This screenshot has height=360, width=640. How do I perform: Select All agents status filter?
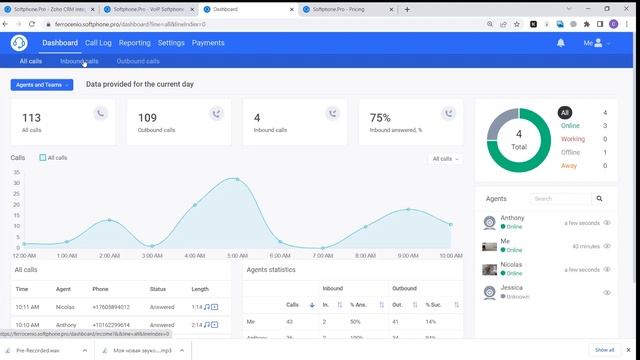click(x=565, y=113)
